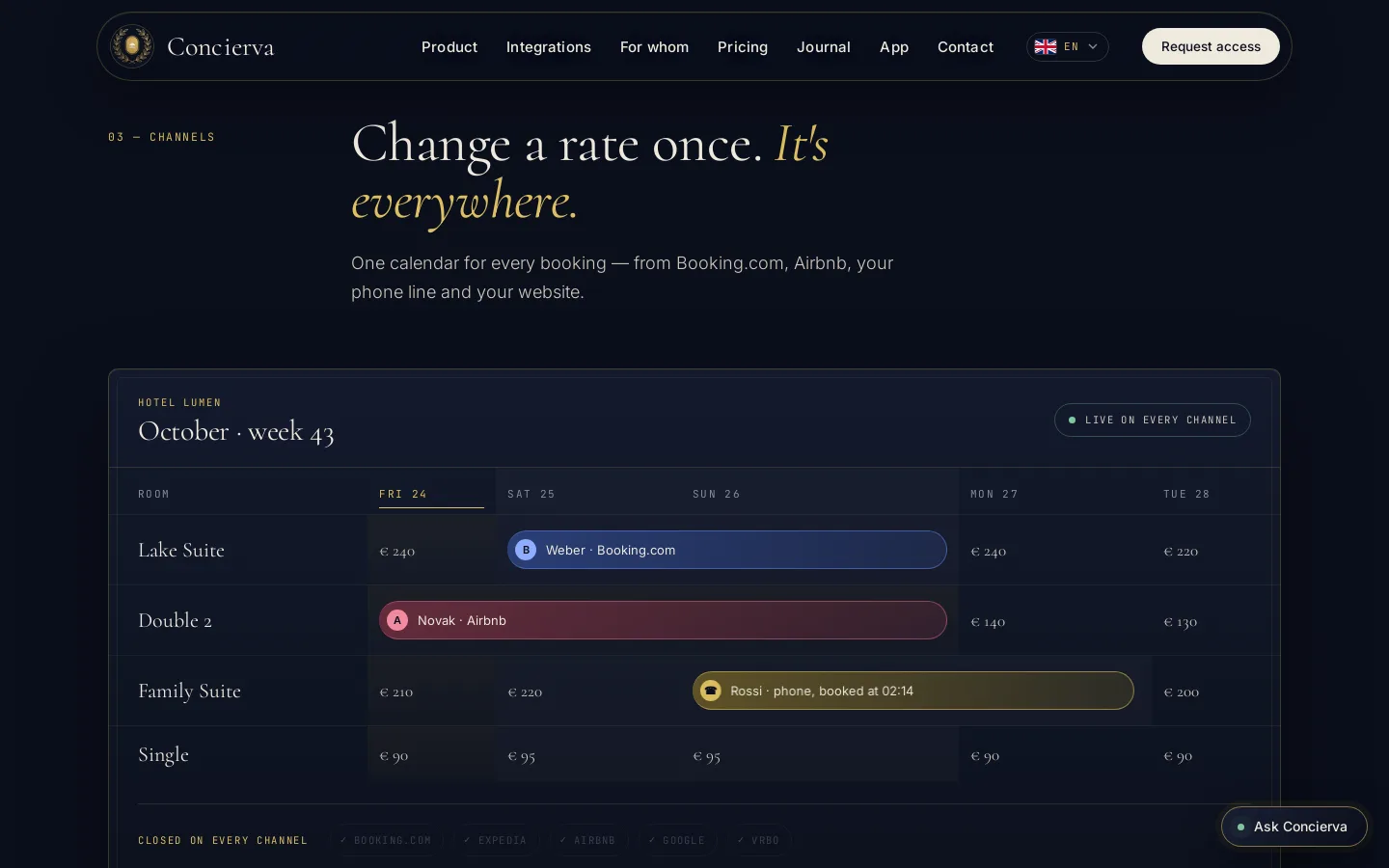
Task: Select the TUE 28 column header
Action: point(1186,494)
